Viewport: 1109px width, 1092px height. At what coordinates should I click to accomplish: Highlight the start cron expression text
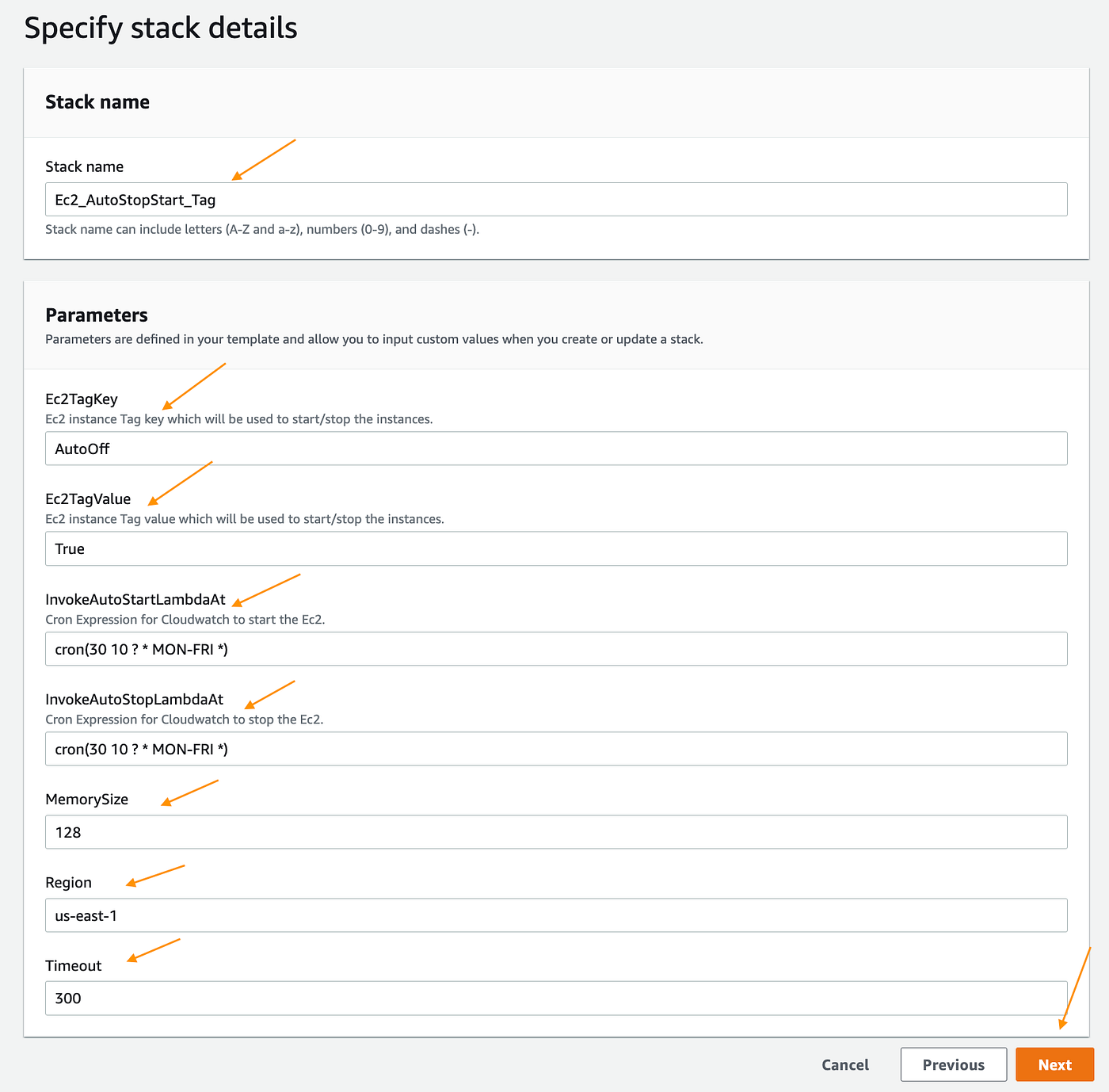[x=141, y=648]
